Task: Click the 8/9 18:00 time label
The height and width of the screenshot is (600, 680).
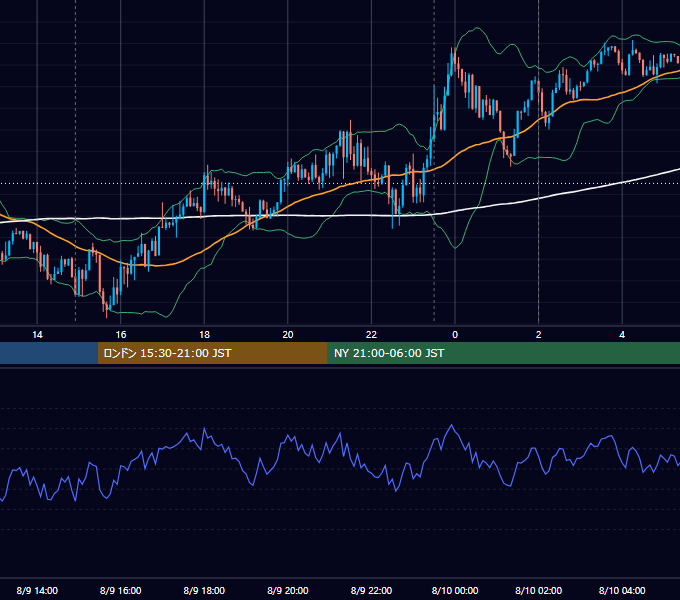Action: (204, 590)
